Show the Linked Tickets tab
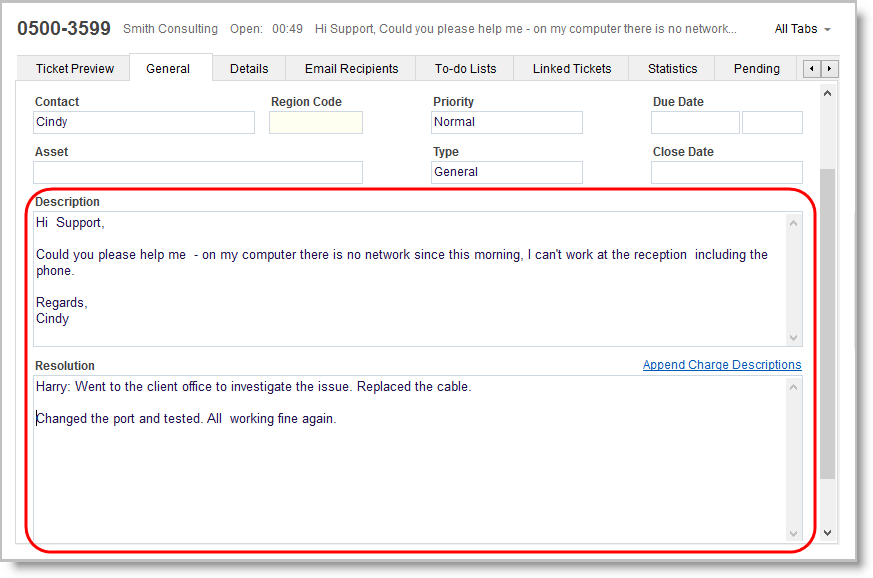Viewport: 873px width, 578px height. (x=572, y=69)
